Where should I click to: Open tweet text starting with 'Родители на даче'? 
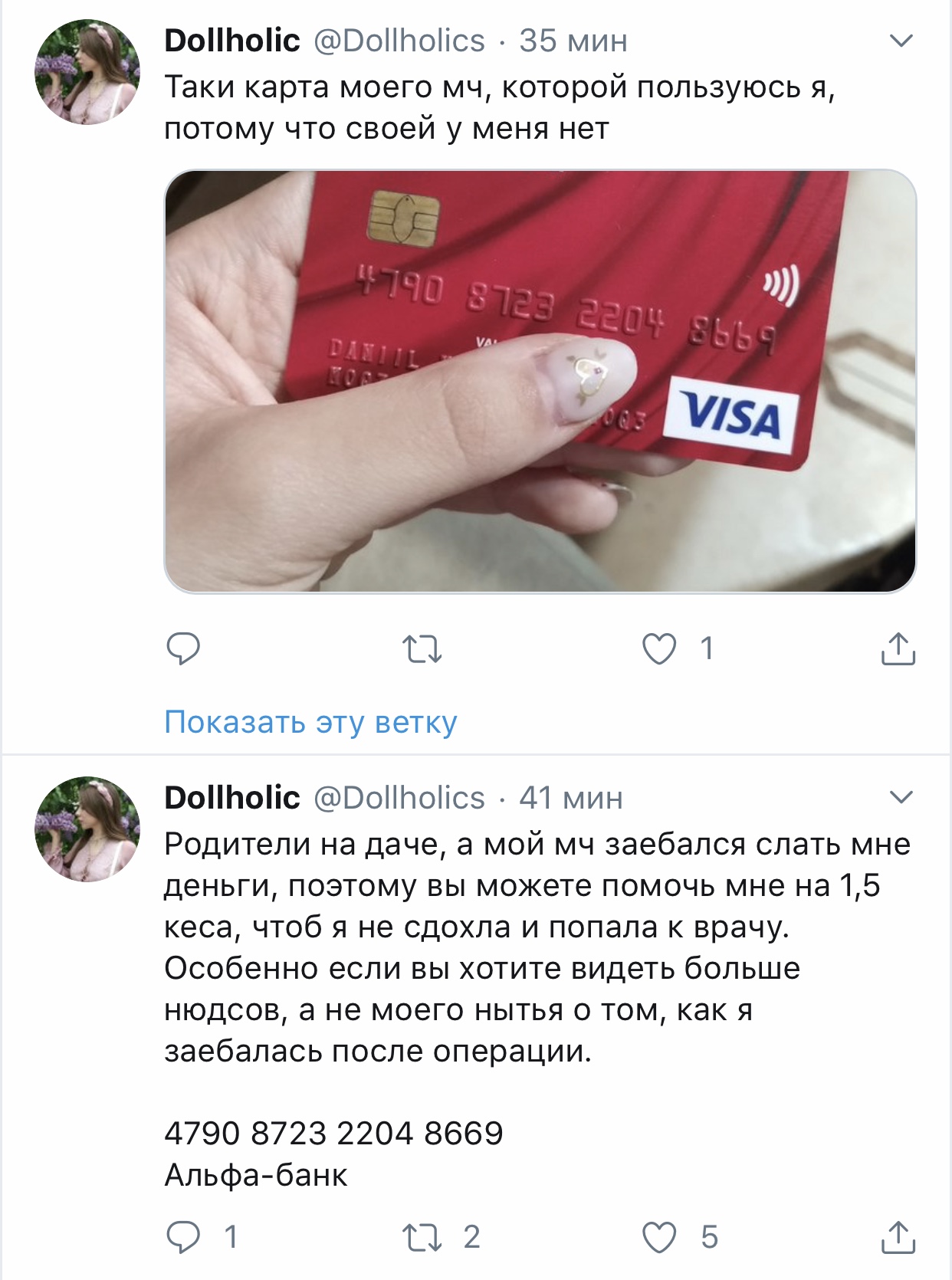pyautogui.click(x=537, y=947)
